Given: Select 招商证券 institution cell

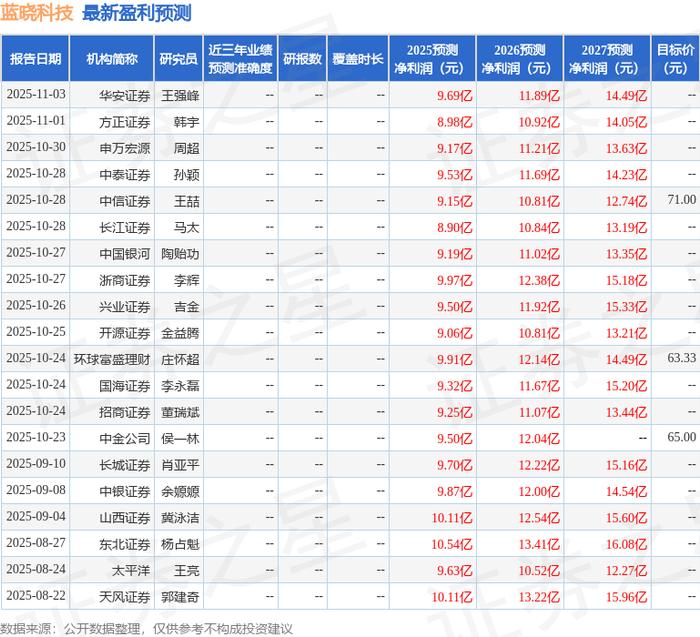Looking at the screenshot, I should [x=125, y=412].
